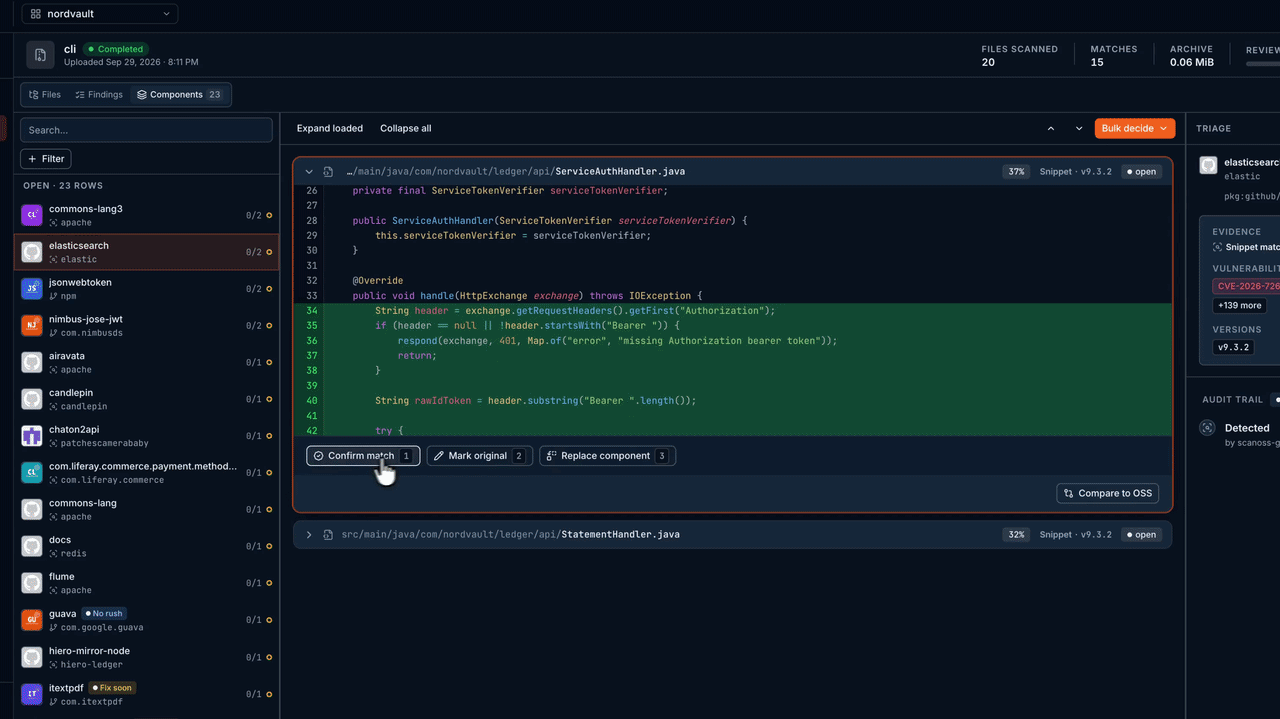
Task: Click the open status badge on ServiceAuthHandler
Action: tap(1141, 172)
